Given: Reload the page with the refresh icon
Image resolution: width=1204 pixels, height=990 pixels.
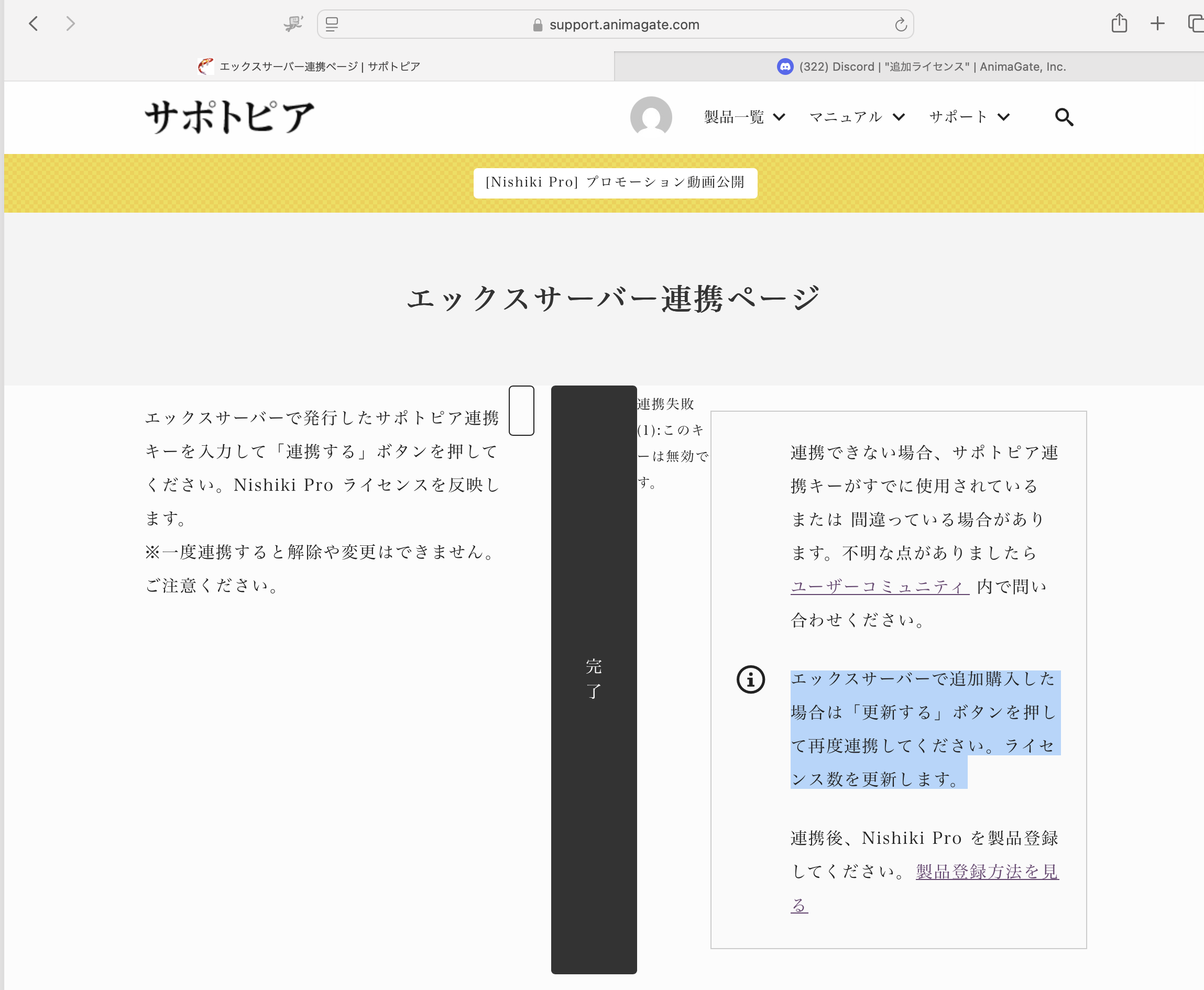Looking at the screenshot, I should 901,25.
